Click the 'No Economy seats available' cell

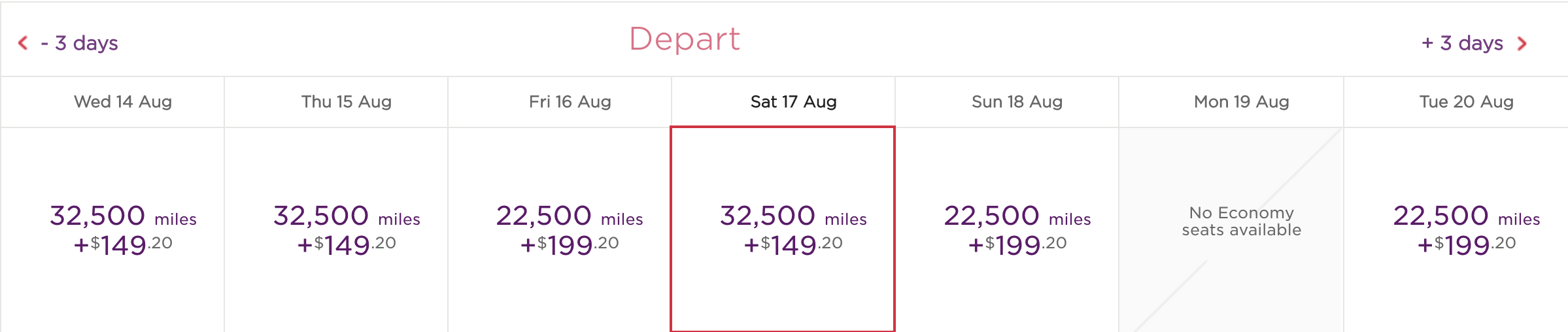[1231, 229]
